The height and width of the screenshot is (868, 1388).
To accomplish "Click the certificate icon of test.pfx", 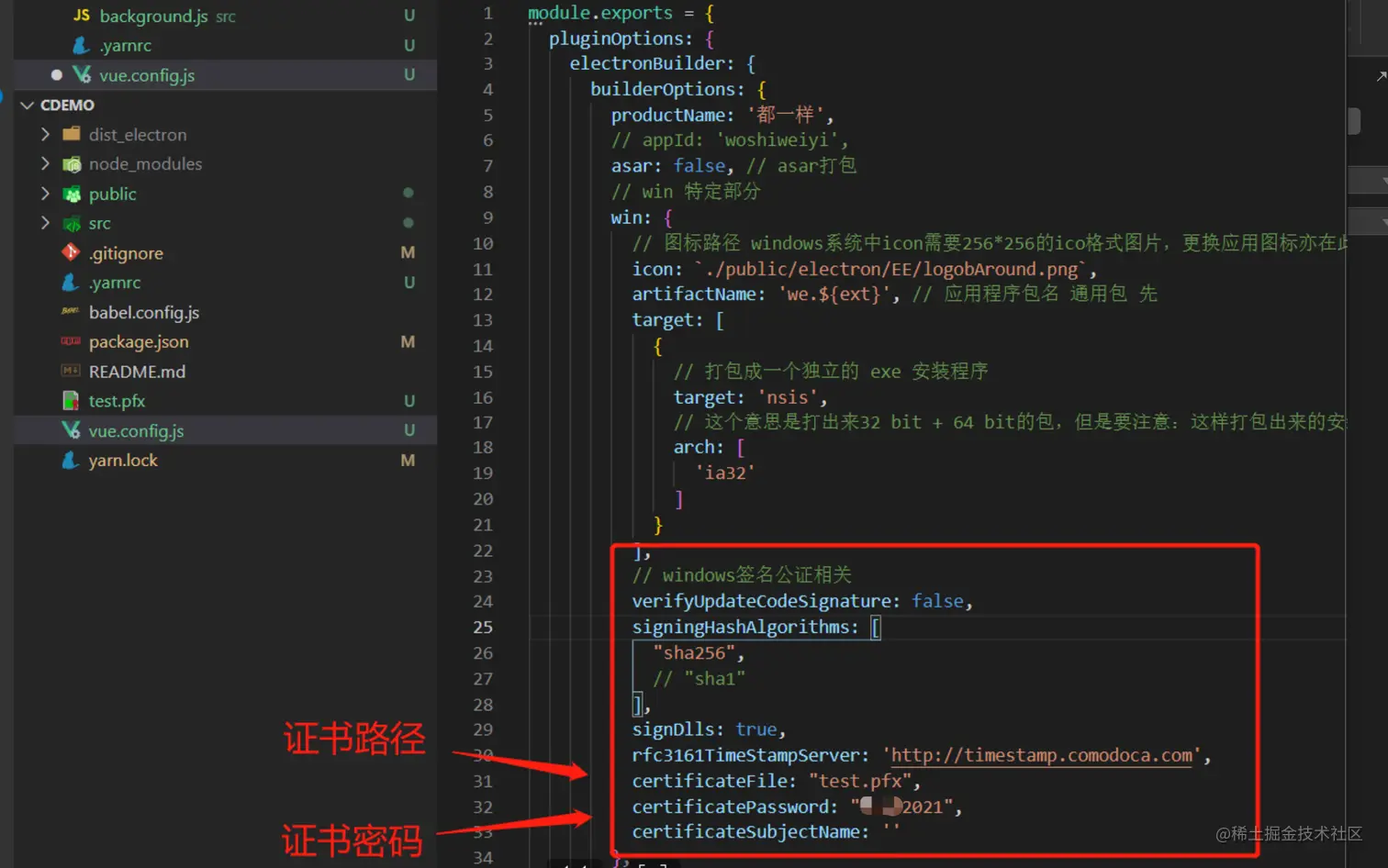I will pos(71,401).
